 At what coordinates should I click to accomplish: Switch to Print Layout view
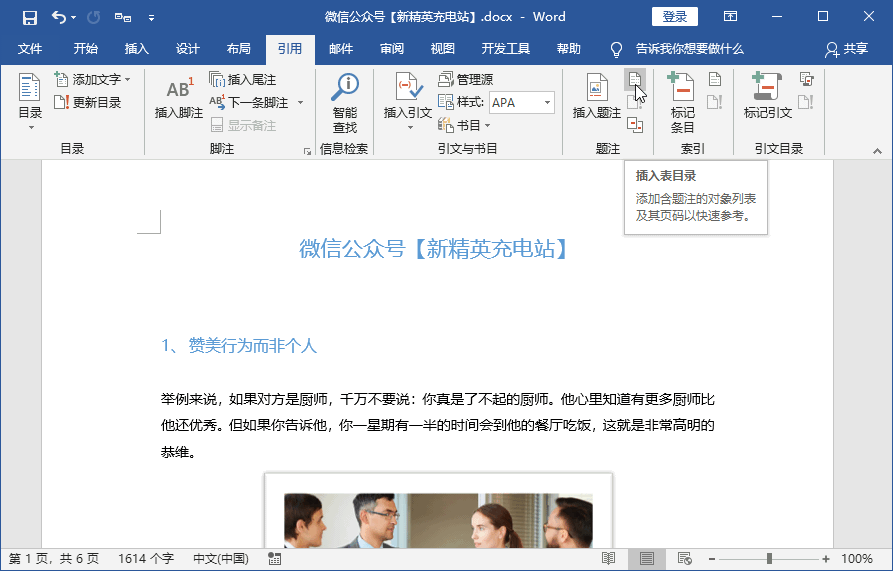click(x=646, y=559)
